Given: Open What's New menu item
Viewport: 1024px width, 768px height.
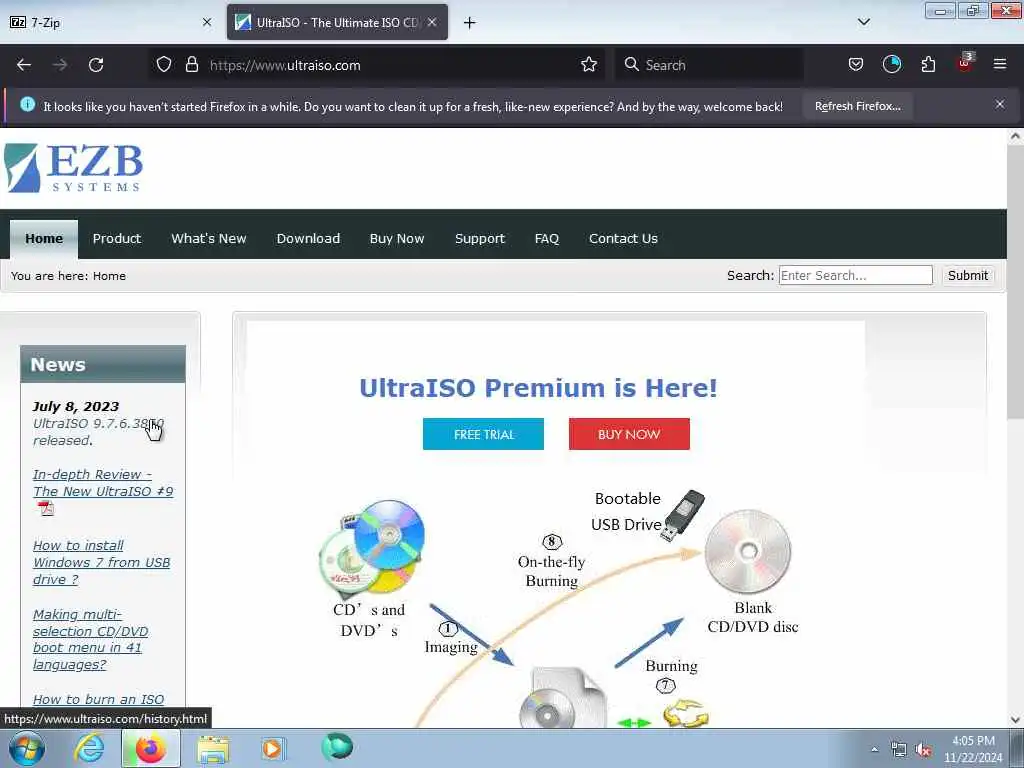Looking at the screenshot, I should [208, 238].
